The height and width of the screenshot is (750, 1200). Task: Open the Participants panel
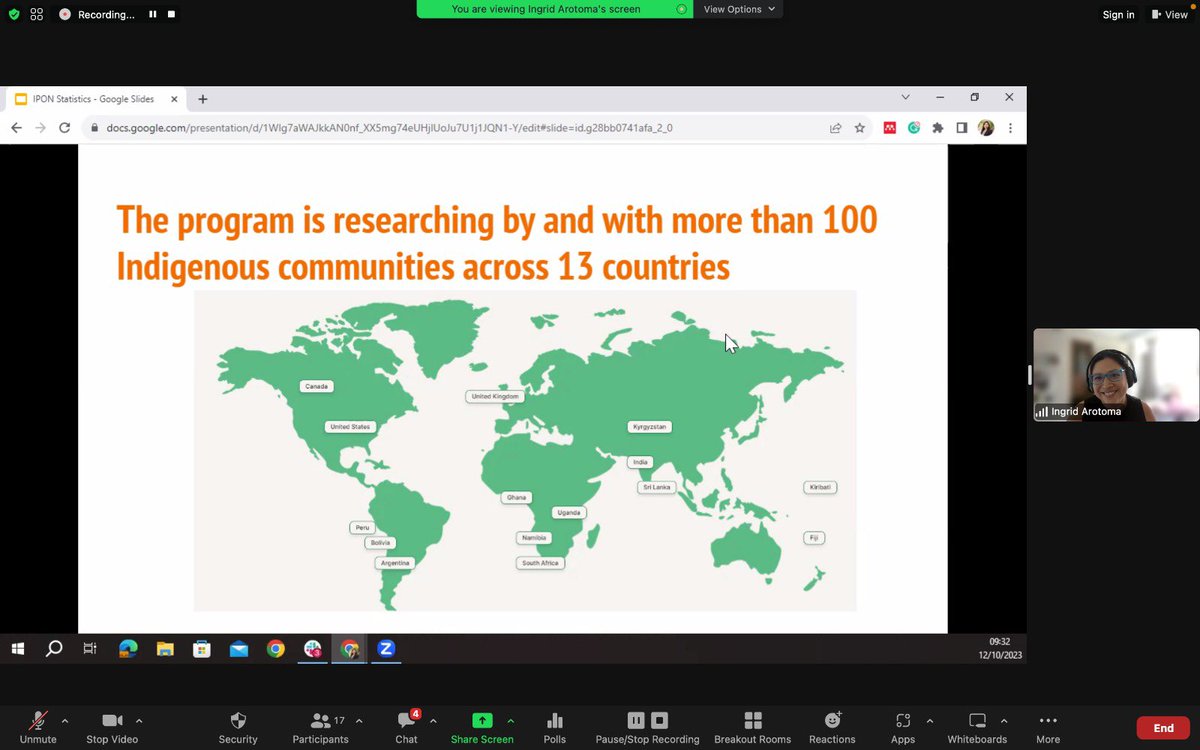[x=320, y=728]
